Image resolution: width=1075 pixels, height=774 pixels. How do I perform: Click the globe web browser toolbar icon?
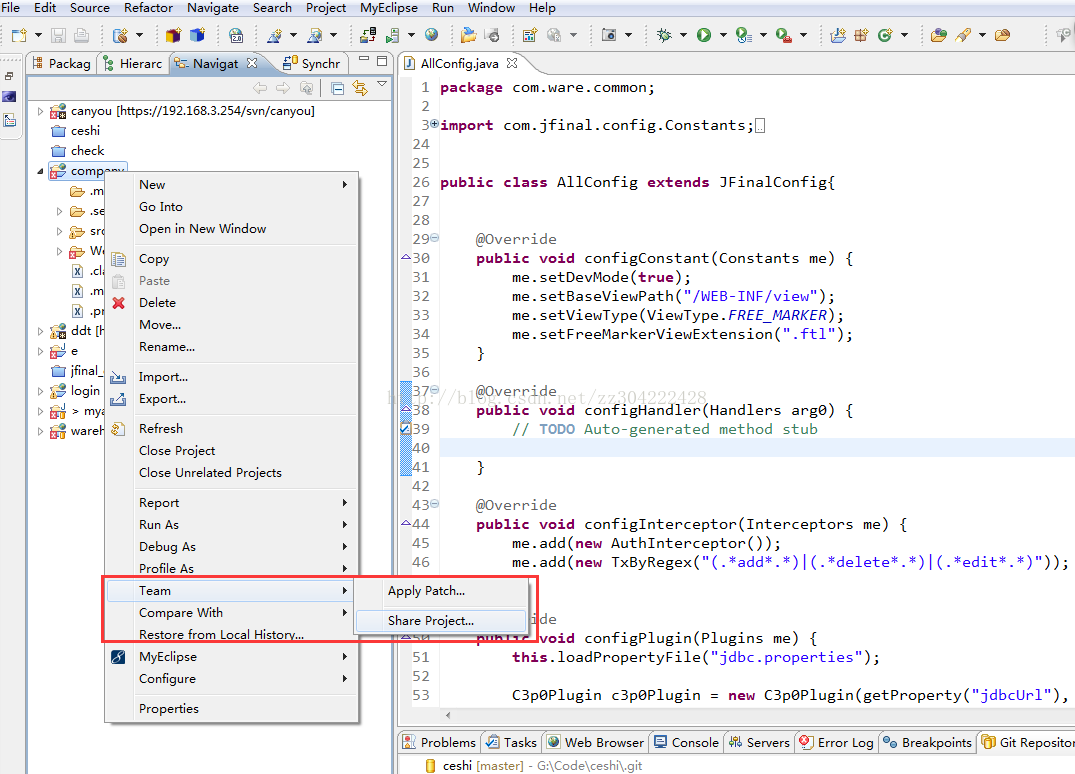(431, 34)
